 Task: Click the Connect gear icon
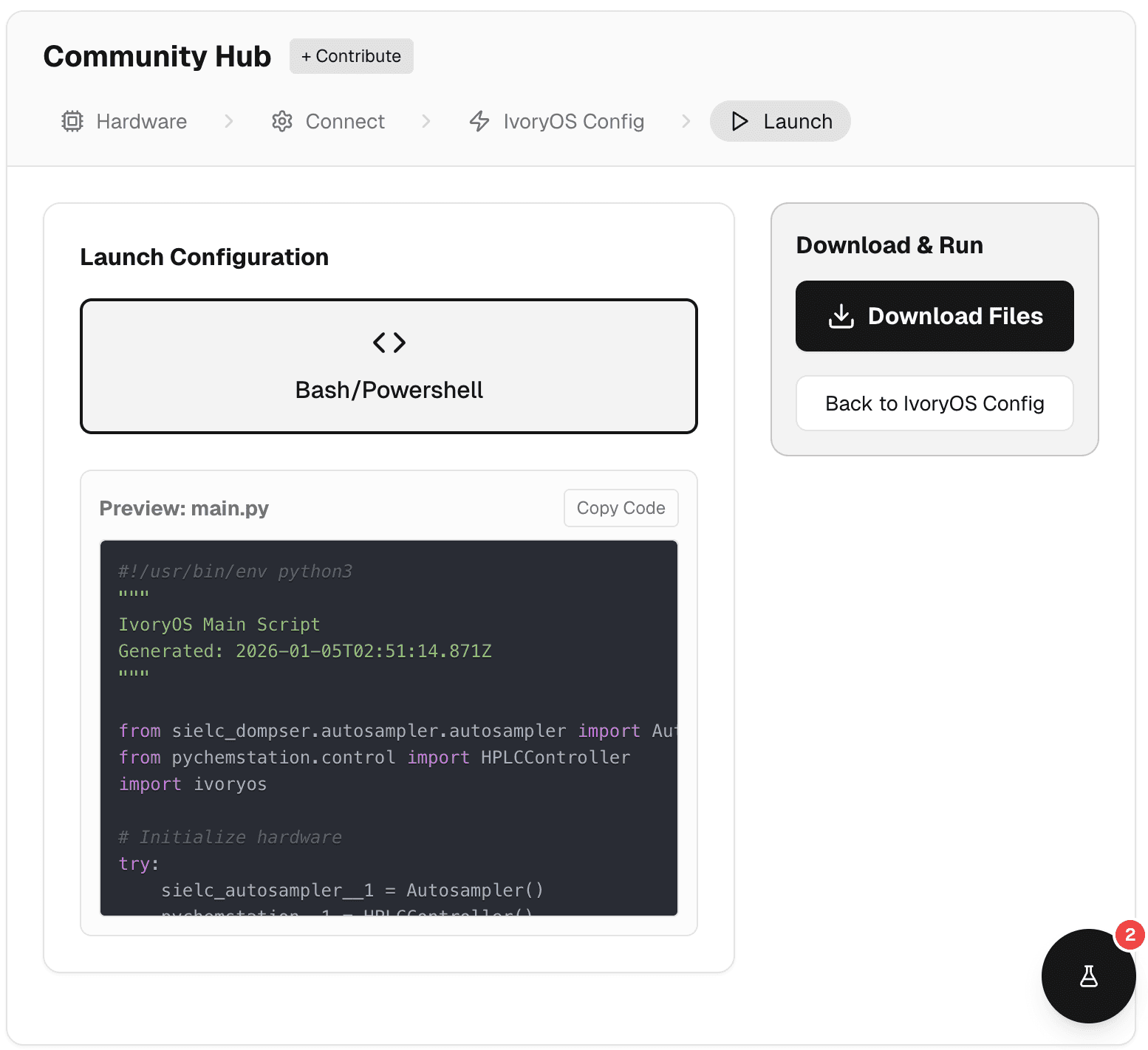point(282,121)
